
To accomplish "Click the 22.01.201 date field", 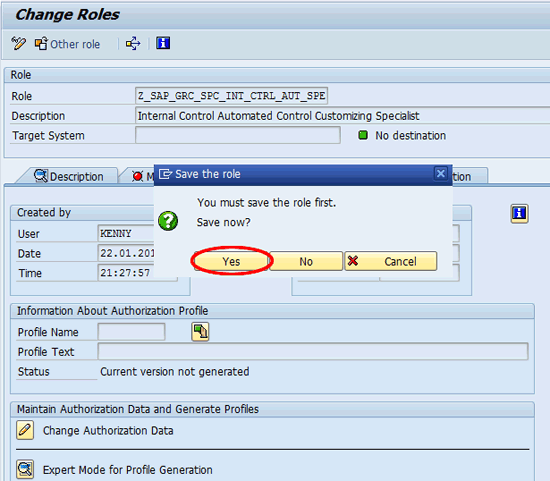I will coord(126,253).
